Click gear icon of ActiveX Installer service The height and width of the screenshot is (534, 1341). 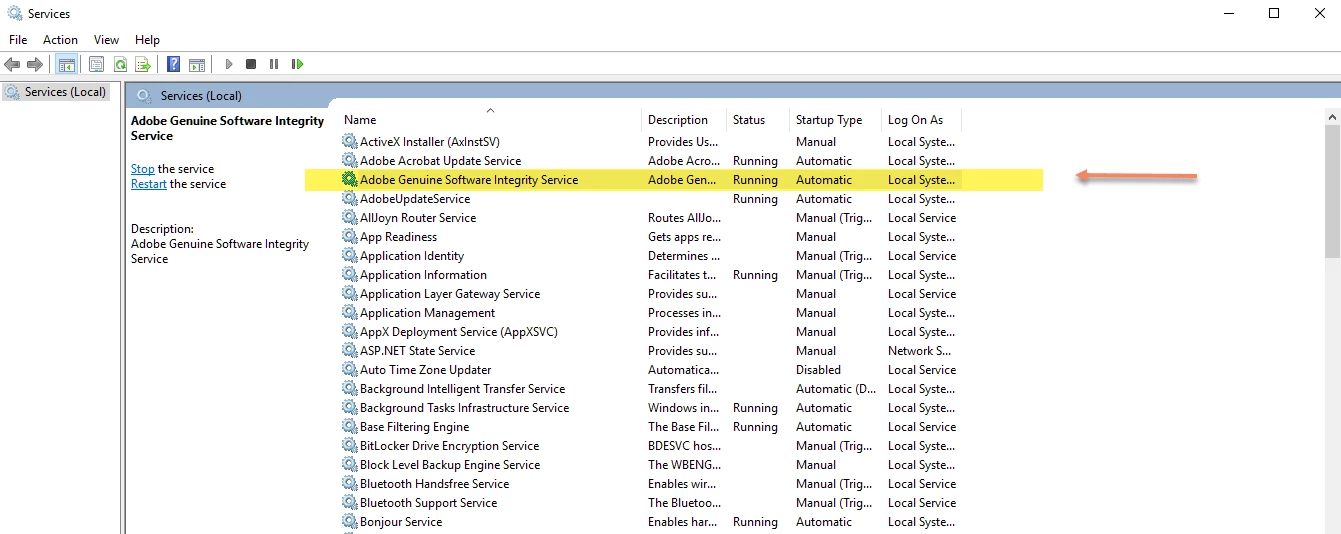[x=350, y=142]
